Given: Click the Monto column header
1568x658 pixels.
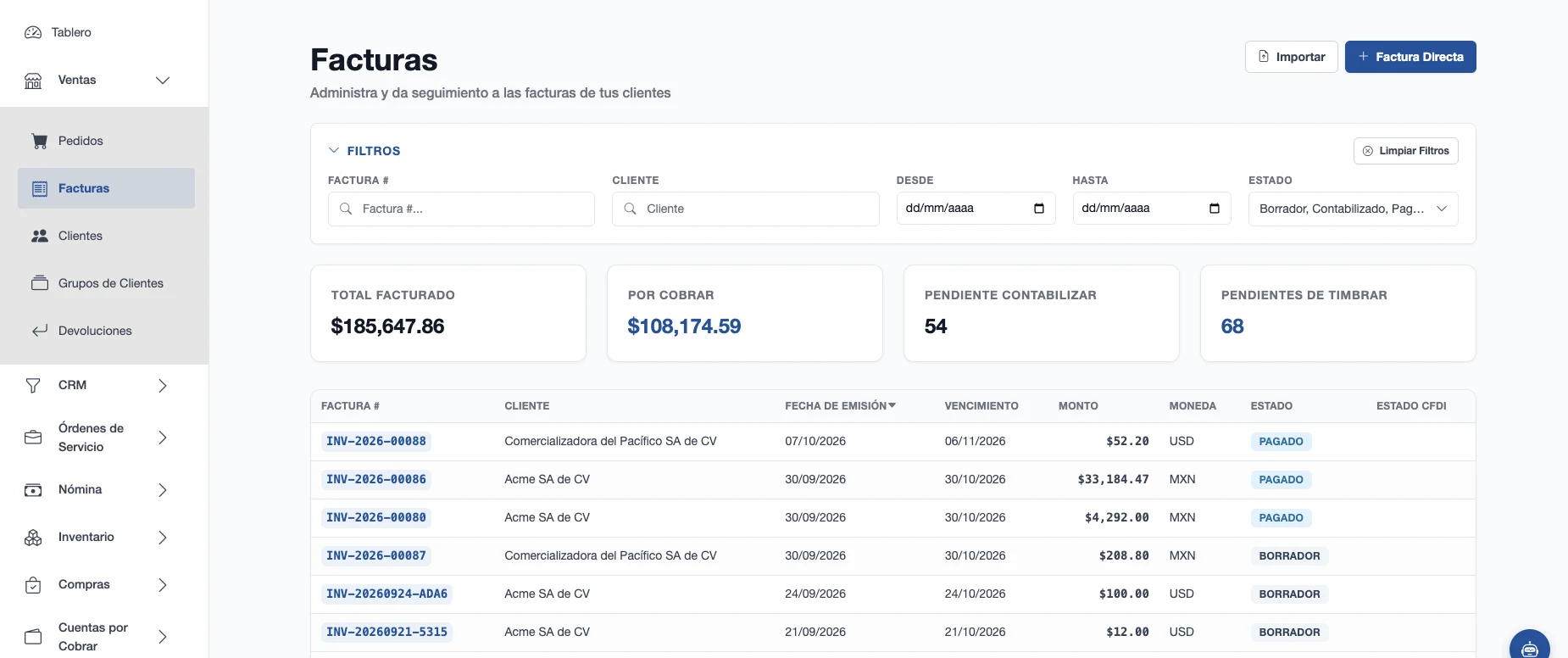Looking at the screenshot, I should click(1078, 406).
